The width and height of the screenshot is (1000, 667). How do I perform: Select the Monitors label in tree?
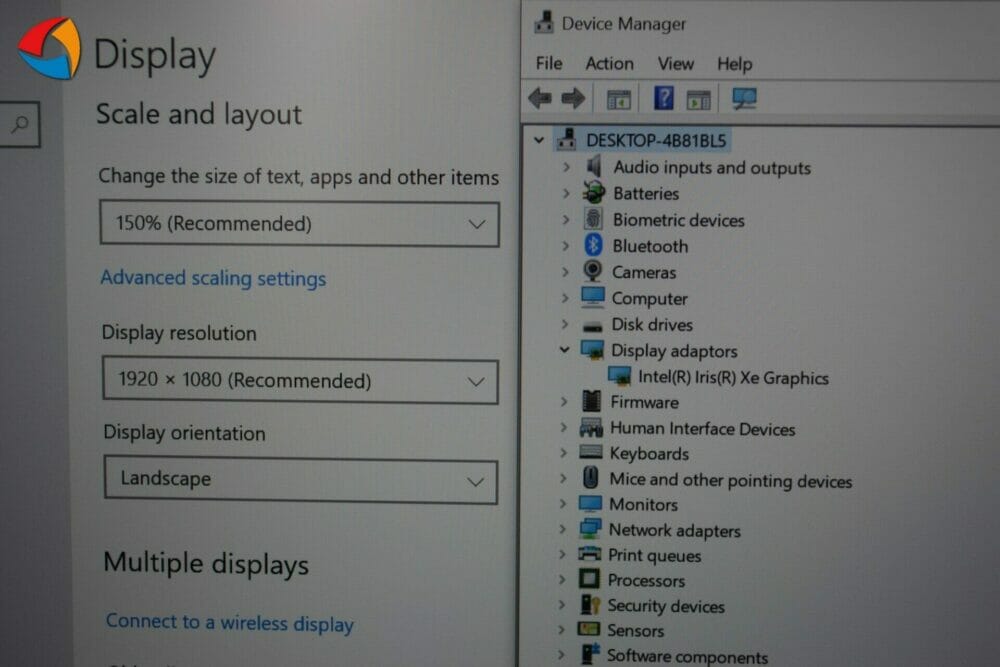(x=643, y=504)
